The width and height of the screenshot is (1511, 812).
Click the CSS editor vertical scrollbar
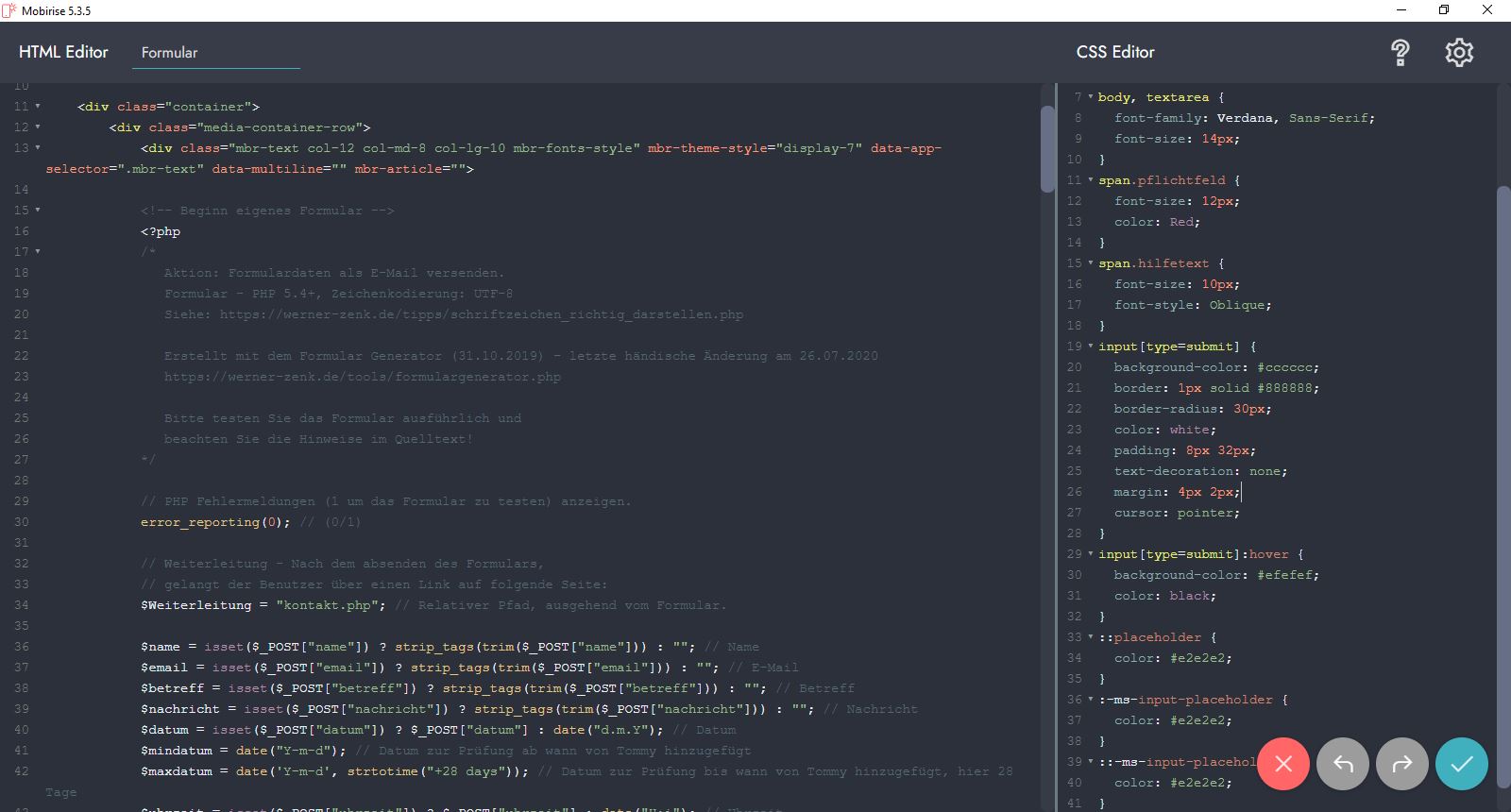pyautogui.click(x=1503, y=472)
